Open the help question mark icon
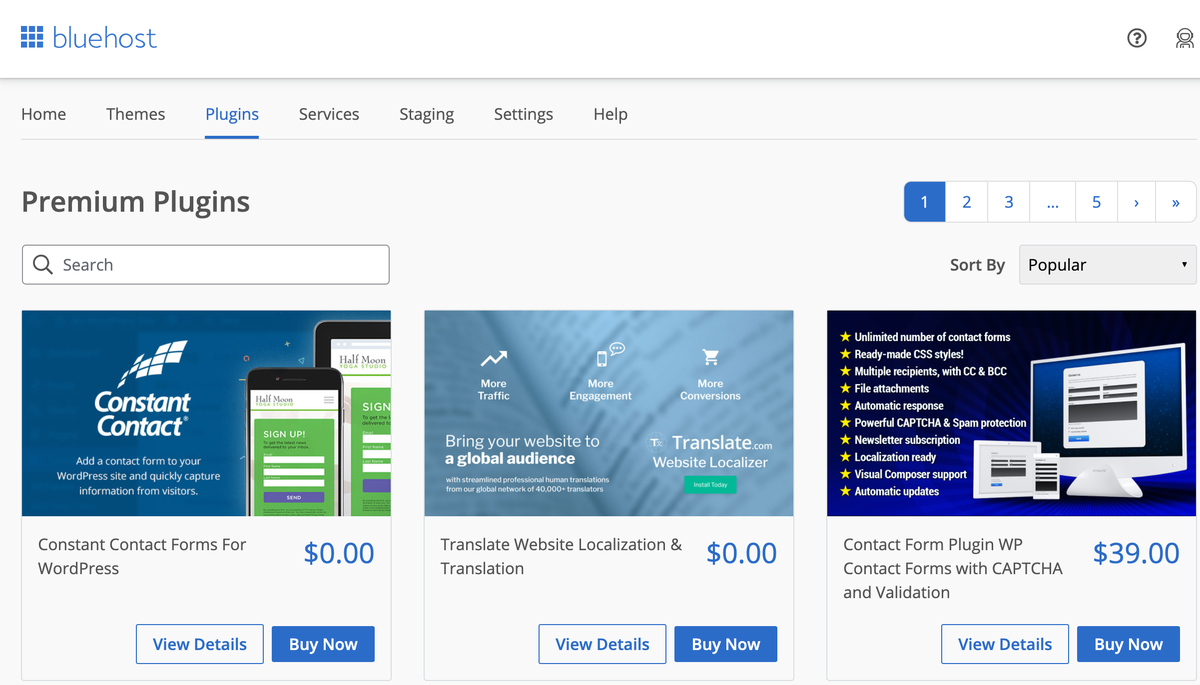 (x=1137, y=38)
